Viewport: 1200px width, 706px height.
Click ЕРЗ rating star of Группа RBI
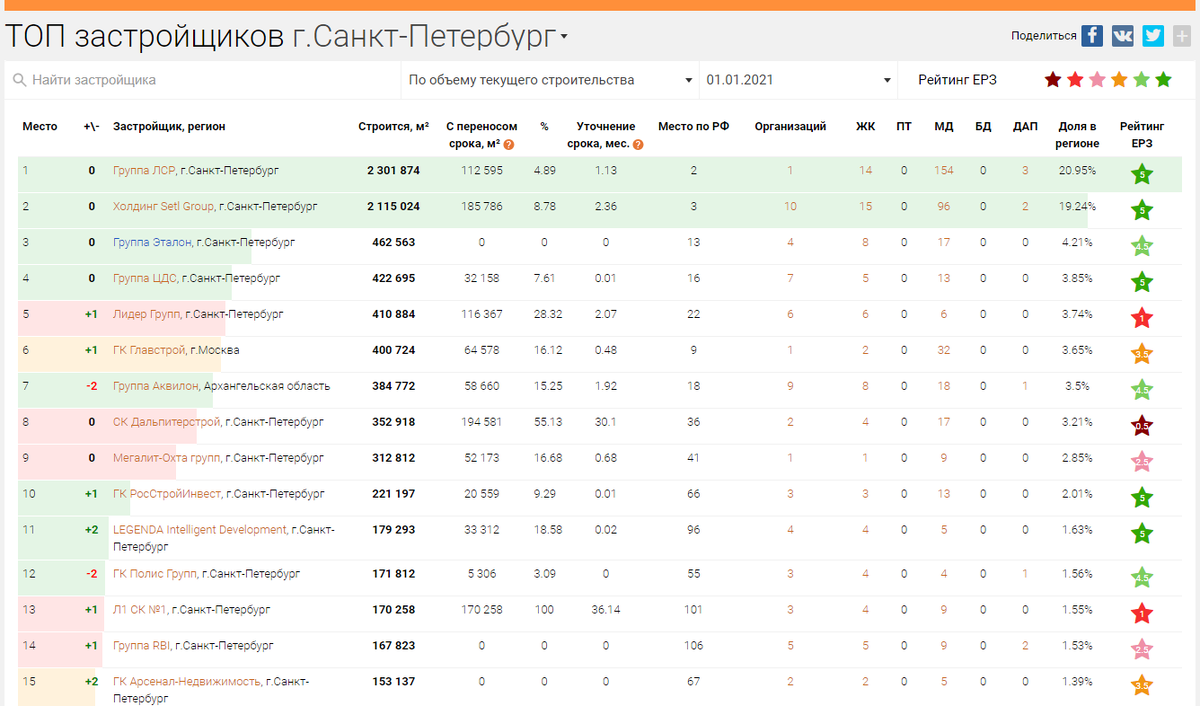1142,650
